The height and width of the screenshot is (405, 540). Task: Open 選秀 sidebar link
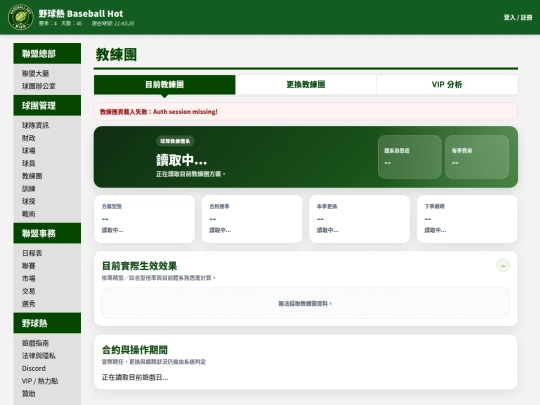(x=29, y=304)
